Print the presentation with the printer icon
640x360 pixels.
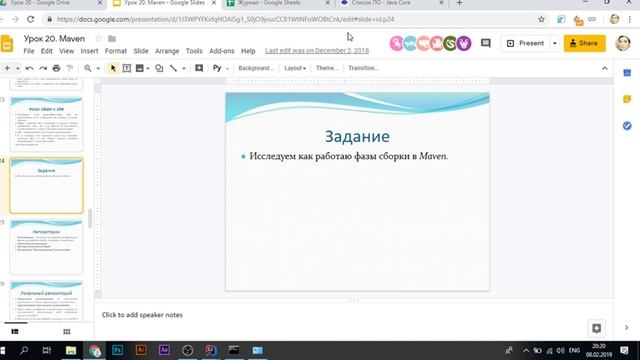pos(56,68)
